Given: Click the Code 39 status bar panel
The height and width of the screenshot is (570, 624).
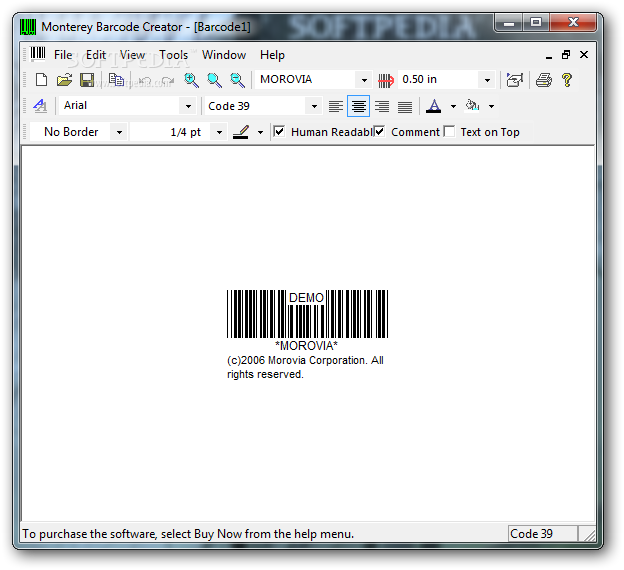Looking at the screenshot, I should tap(542, 534).
